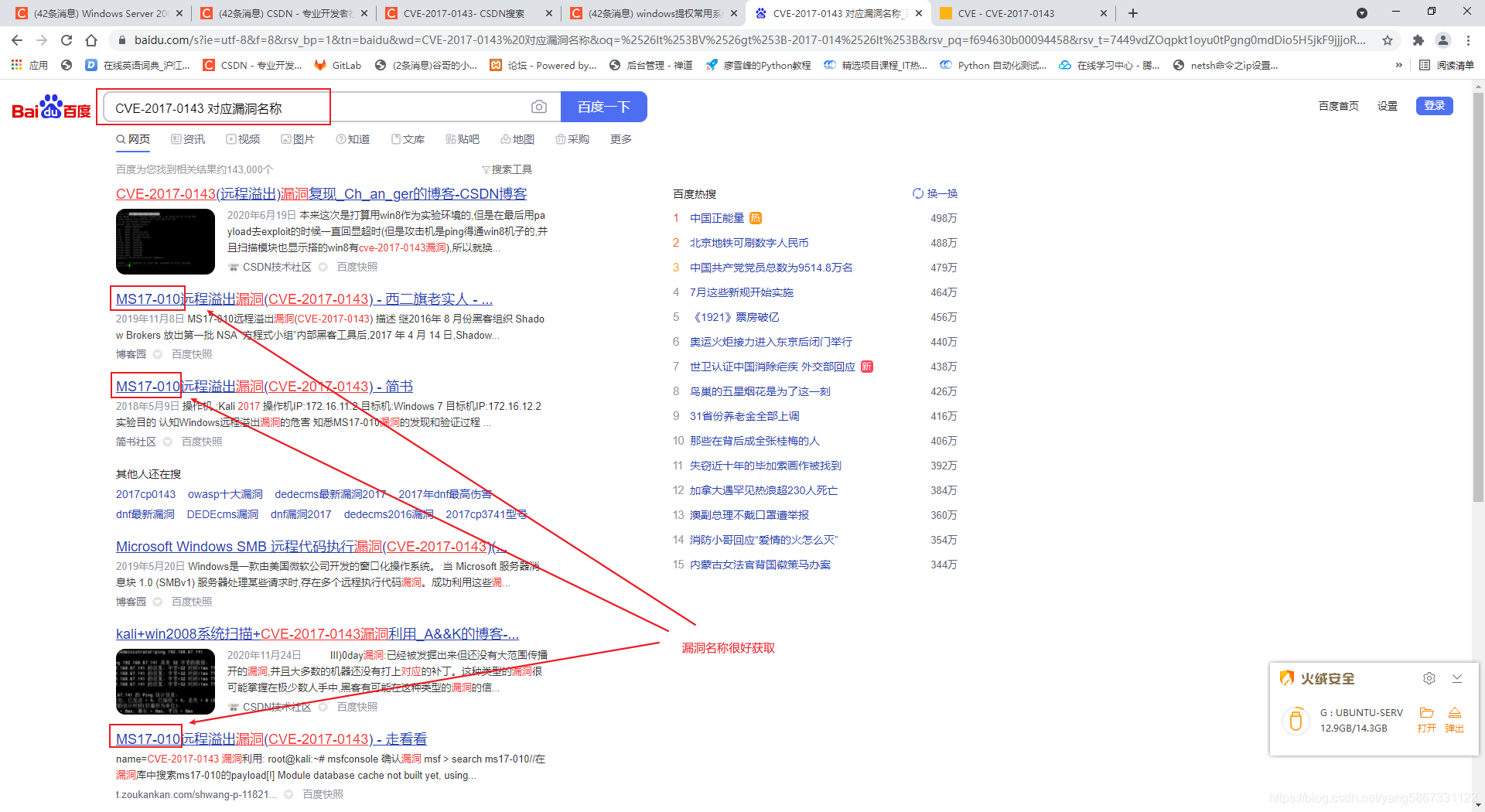Open the browser home page icon

click(x=91, y=40)
